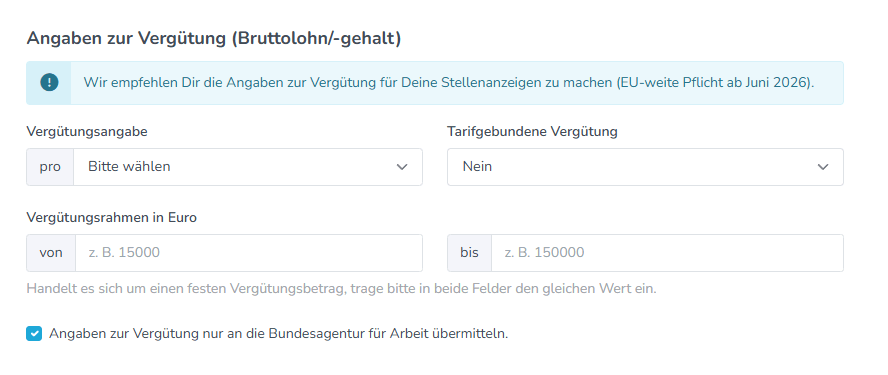Image resolution: width=888 pixels, height=375 pixels.
Task: Click the checkbox label about Bundesagentur für Arbeit
Action: tap(279, 334)
